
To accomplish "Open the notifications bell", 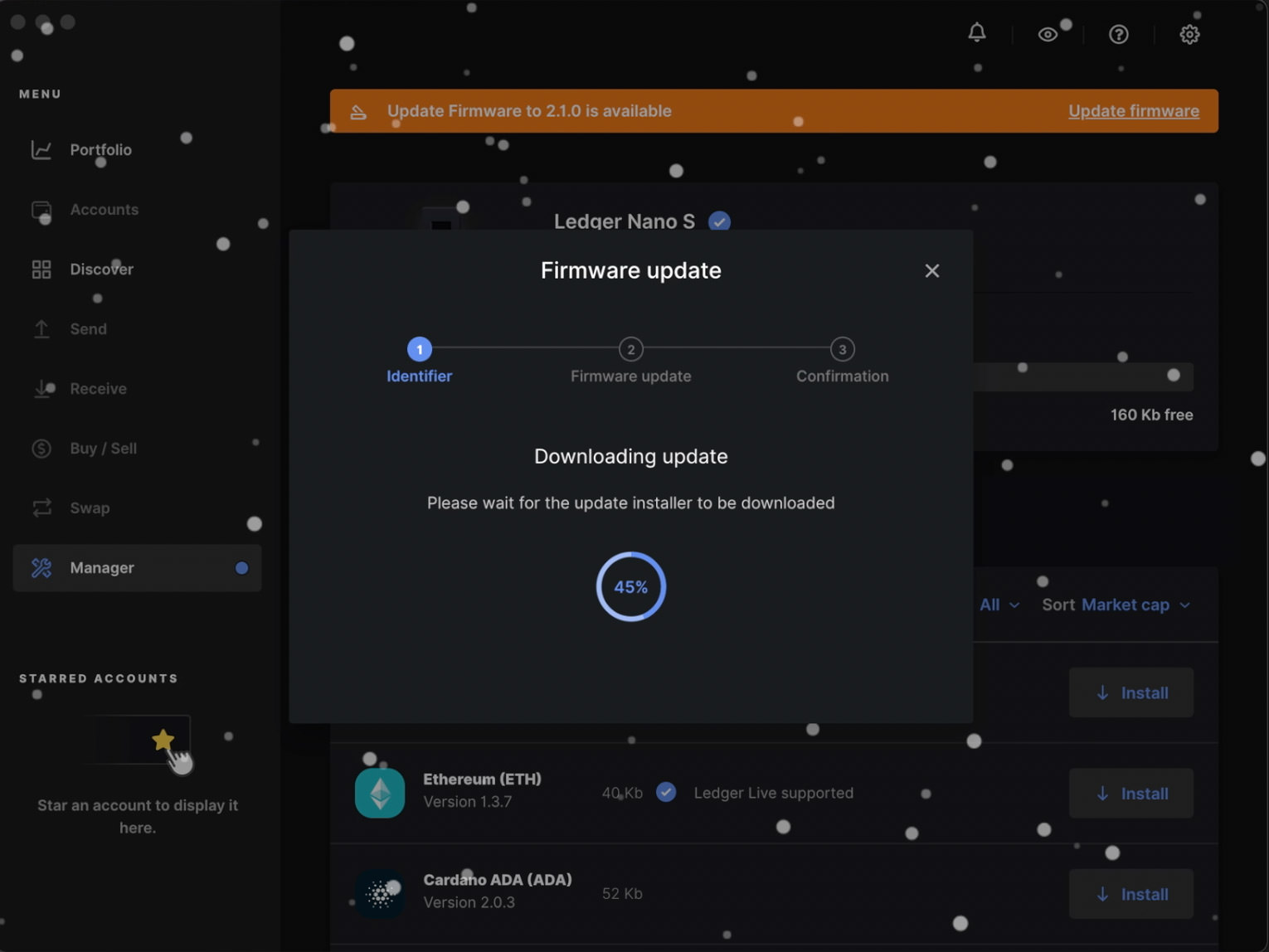I will pyautogui.click(x=977, y=33).
